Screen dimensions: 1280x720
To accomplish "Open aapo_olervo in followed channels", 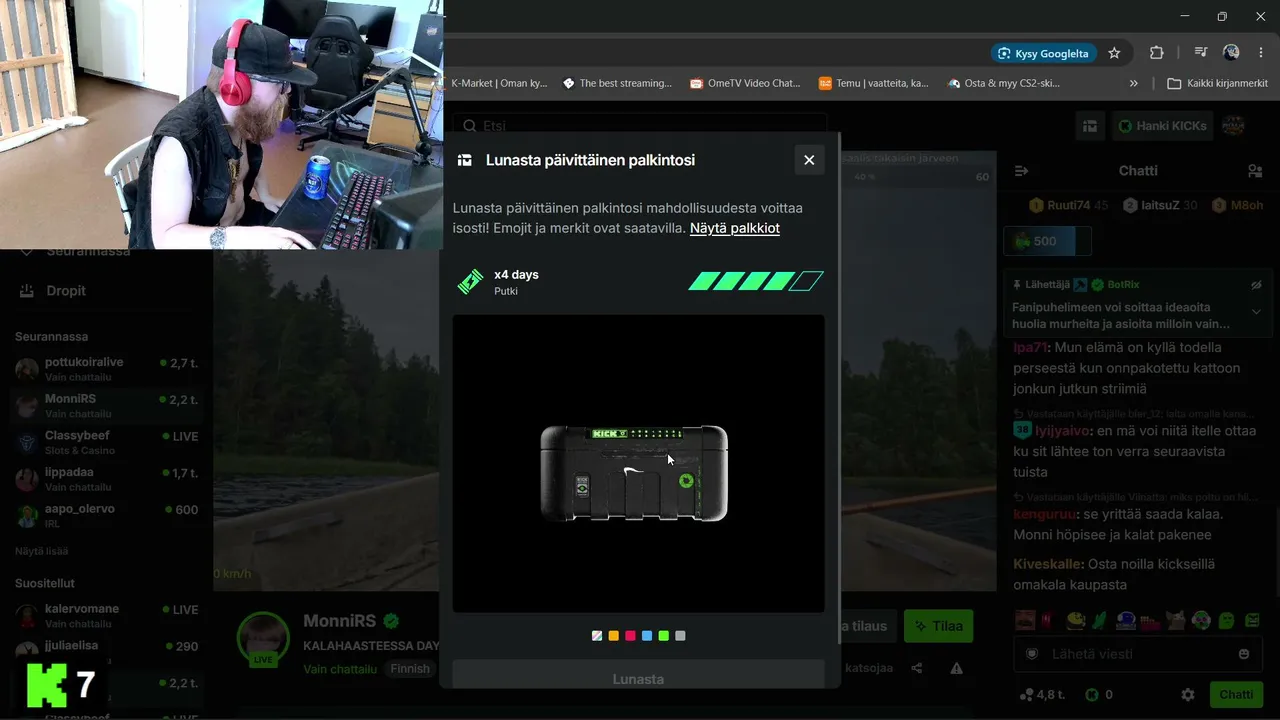I will click(107, 515).
